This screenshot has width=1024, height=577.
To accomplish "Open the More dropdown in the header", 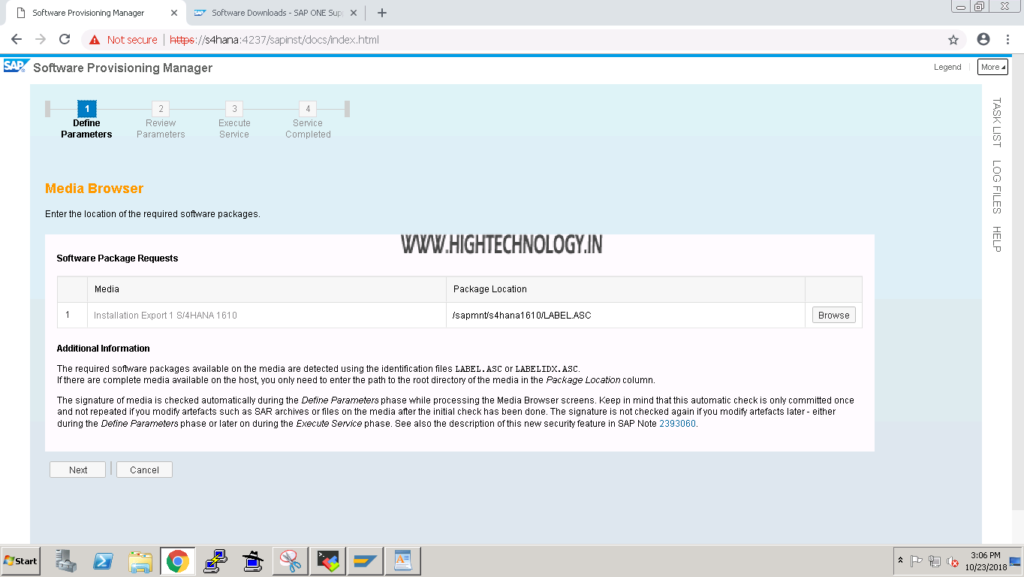I will point(993,67).
